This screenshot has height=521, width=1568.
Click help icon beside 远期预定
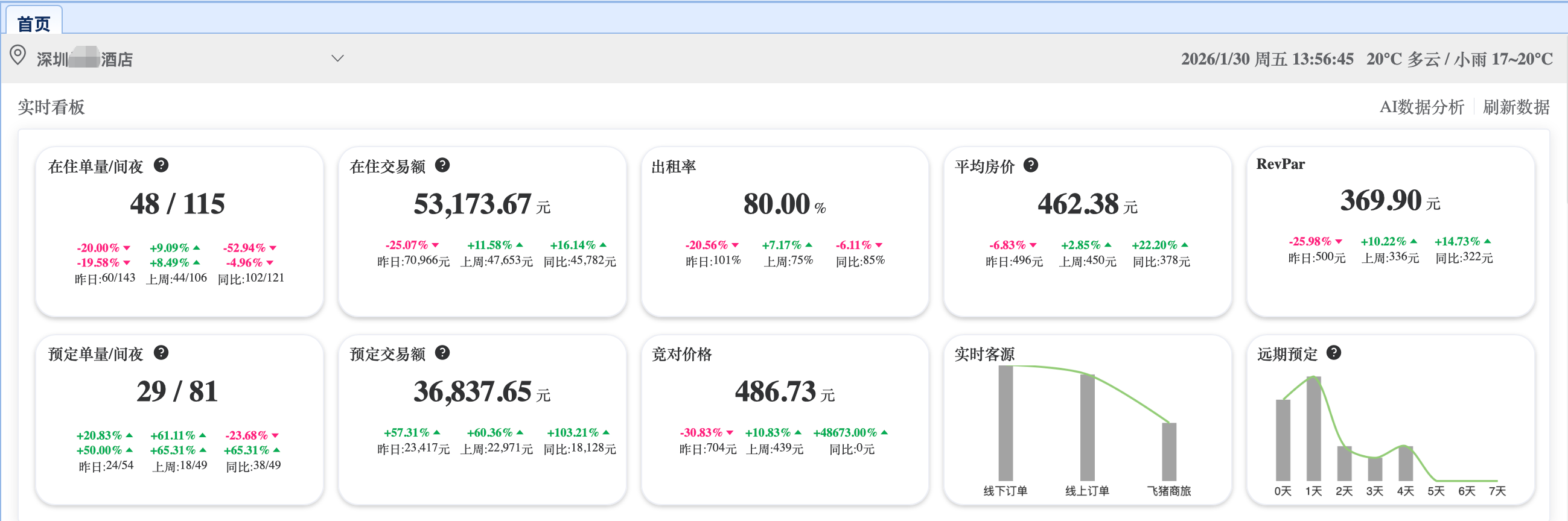tap(1334, 353)
